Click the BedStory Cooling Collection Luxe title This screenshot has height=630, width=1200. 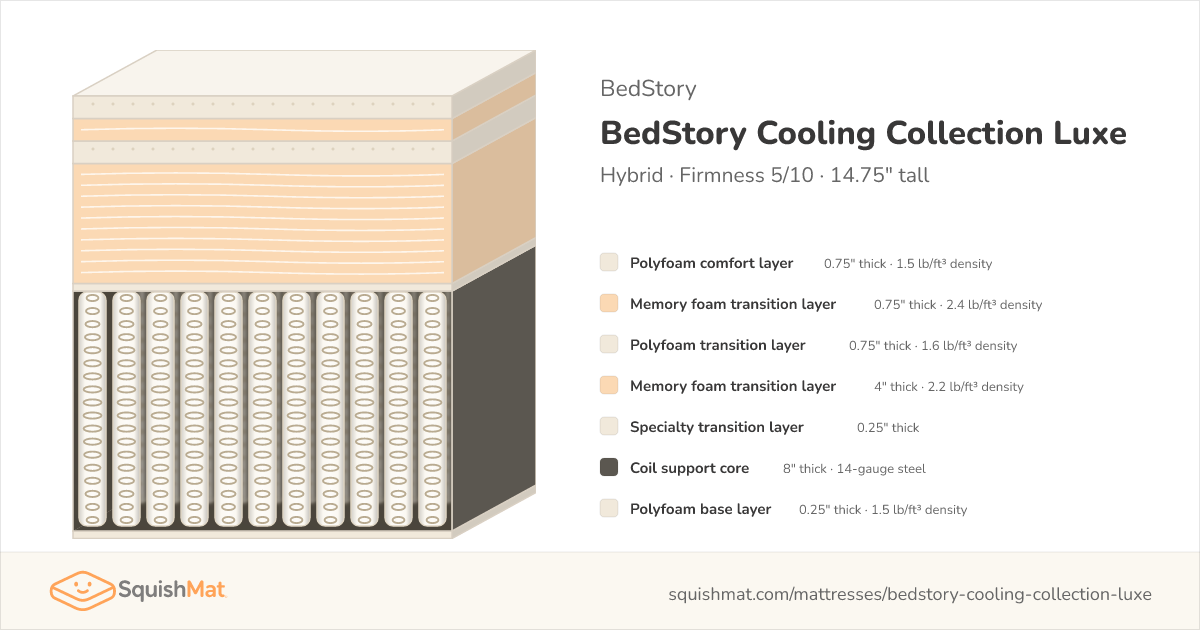click(863, 133)
